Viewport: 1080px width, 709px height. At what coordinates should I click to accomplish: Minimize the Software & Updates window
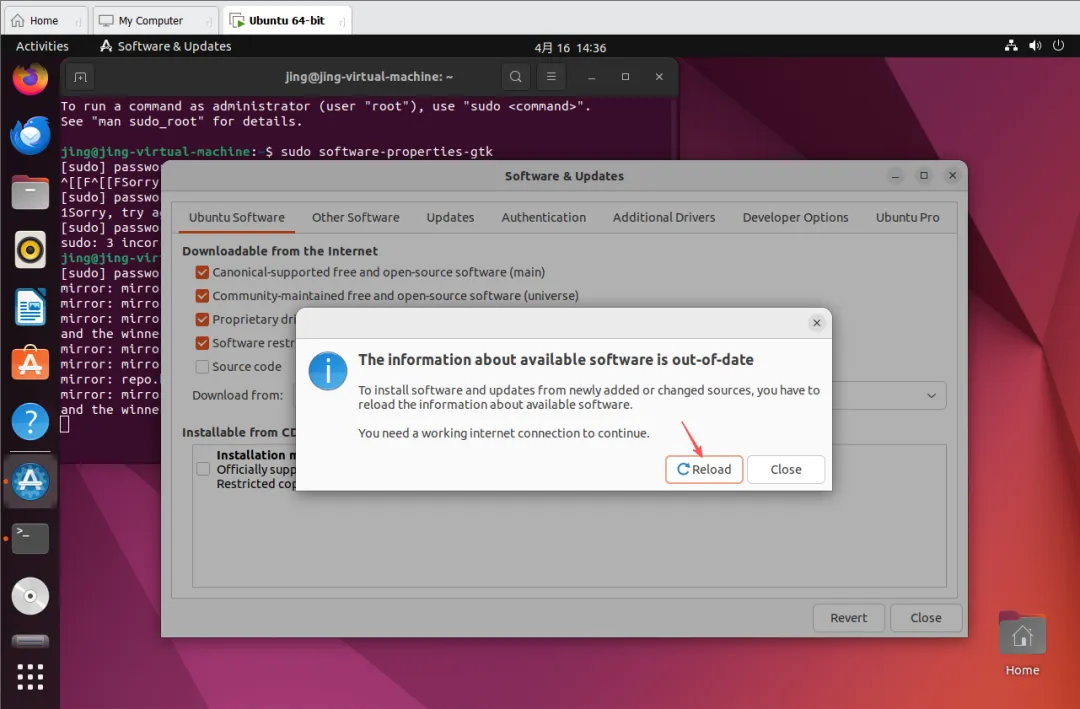(x=895, y=176)
